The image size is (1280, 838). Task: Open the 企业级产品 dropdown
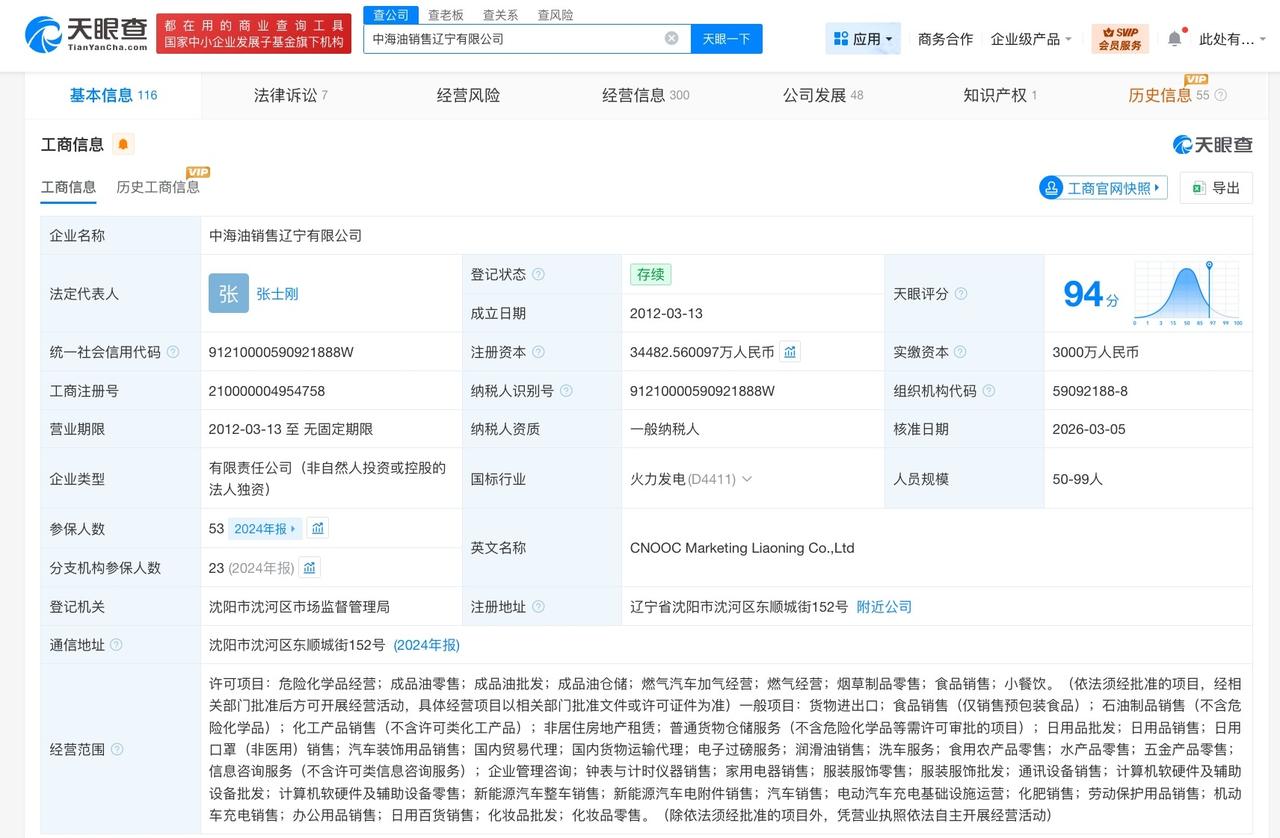point(1028,37)
